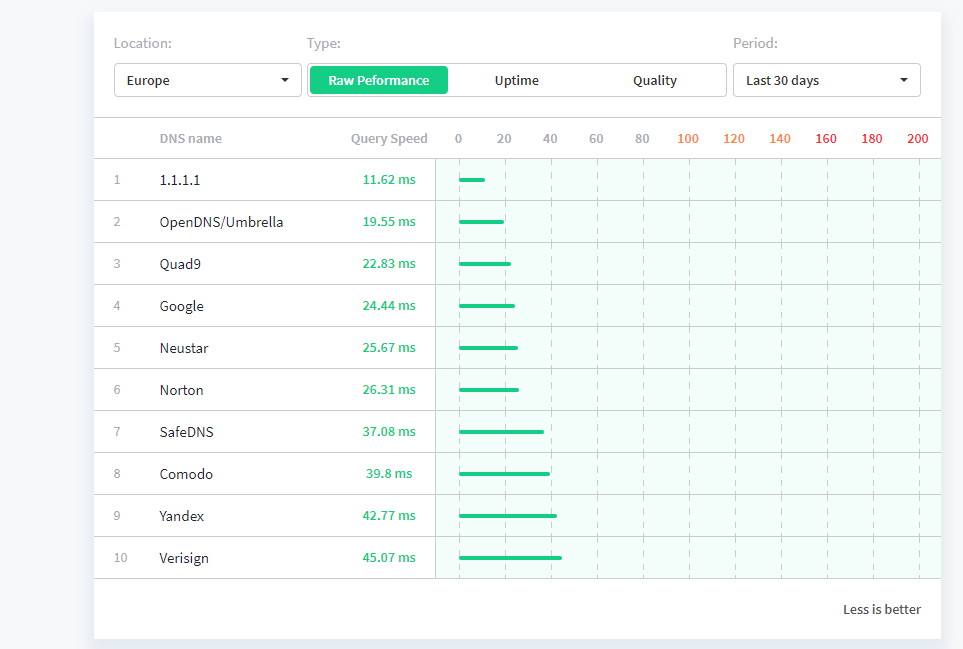The width and height of the screenshot is (963, 649).
Task: Click the Comodo performance bar
Action: point(504,474)
